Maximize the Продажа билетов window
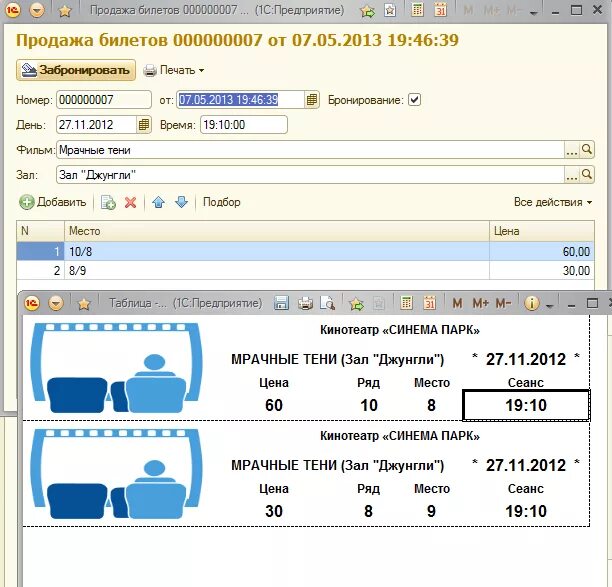Screen dimensions: 612x587 pos(576,10)
